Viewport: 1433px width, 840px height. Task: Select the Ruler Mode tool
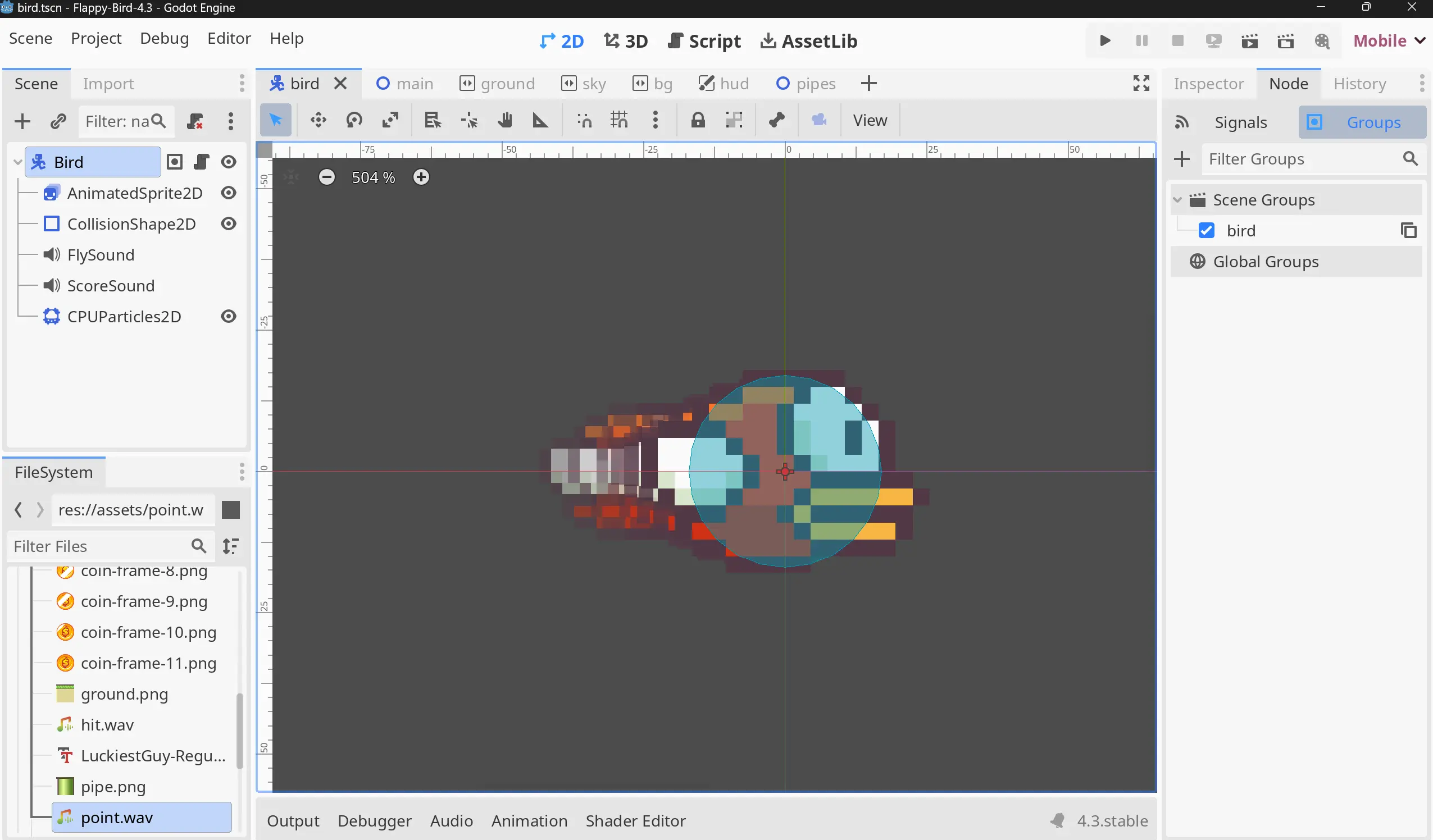point(540,120)
